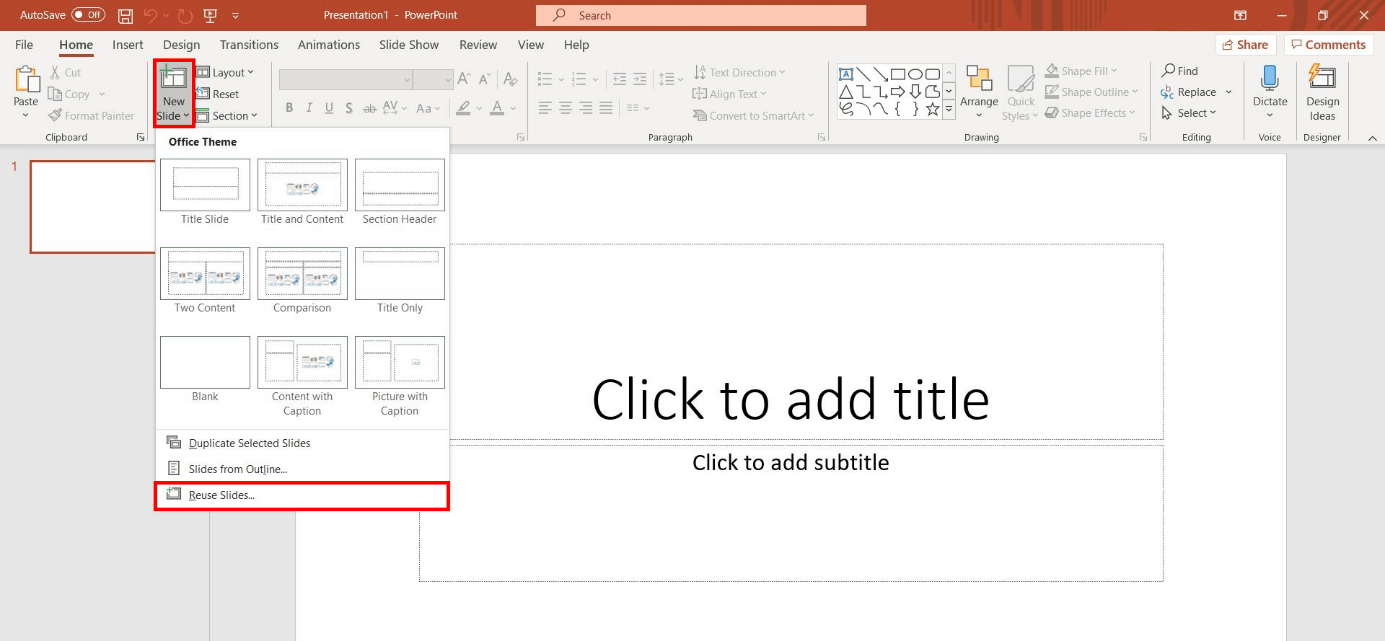The height and width of the screenshot is (641, 1385).
Task: Select the Format Painter tool
Action: 92,114
